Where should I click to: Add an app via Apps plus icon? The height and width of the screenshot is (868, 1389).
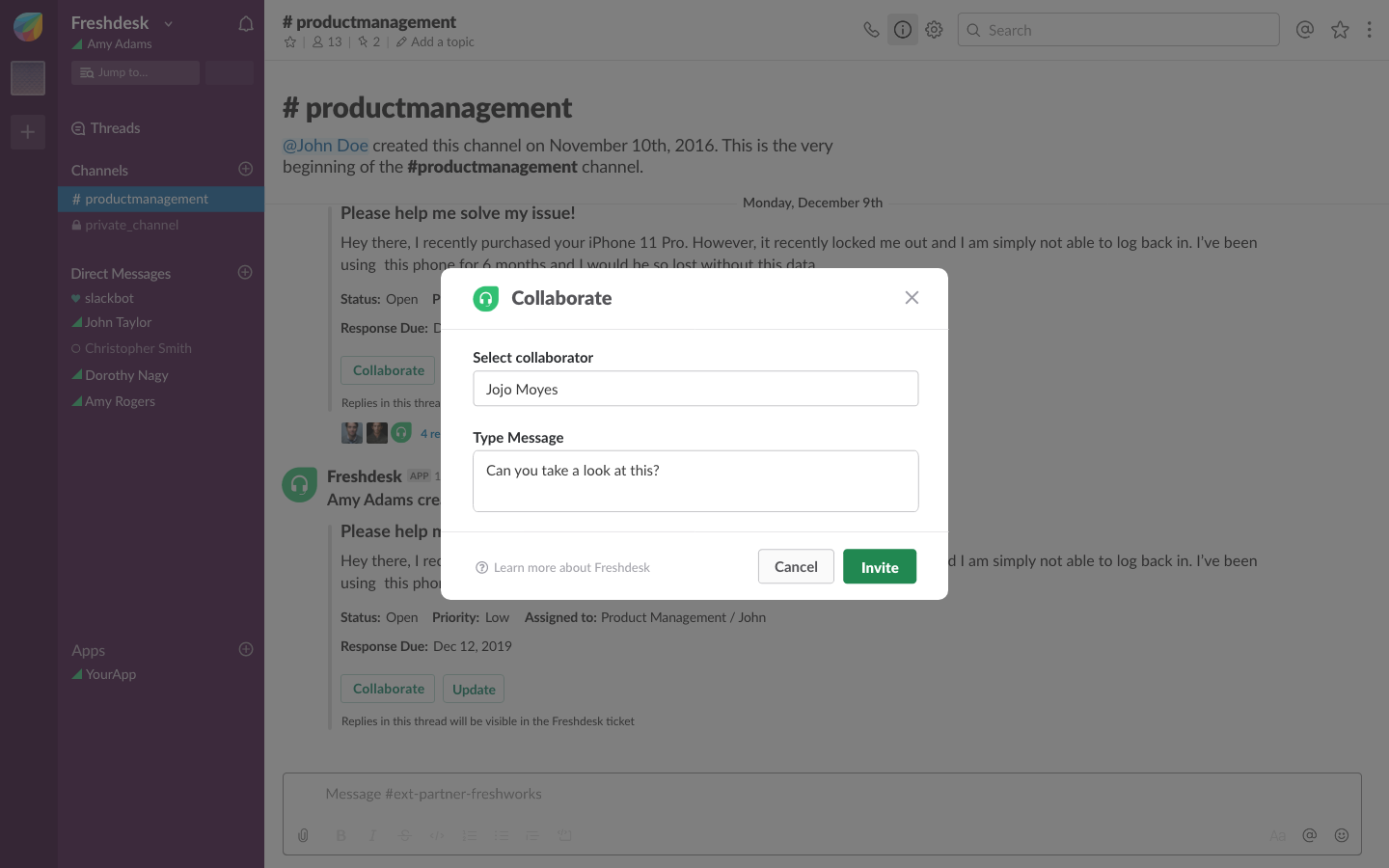246,649
